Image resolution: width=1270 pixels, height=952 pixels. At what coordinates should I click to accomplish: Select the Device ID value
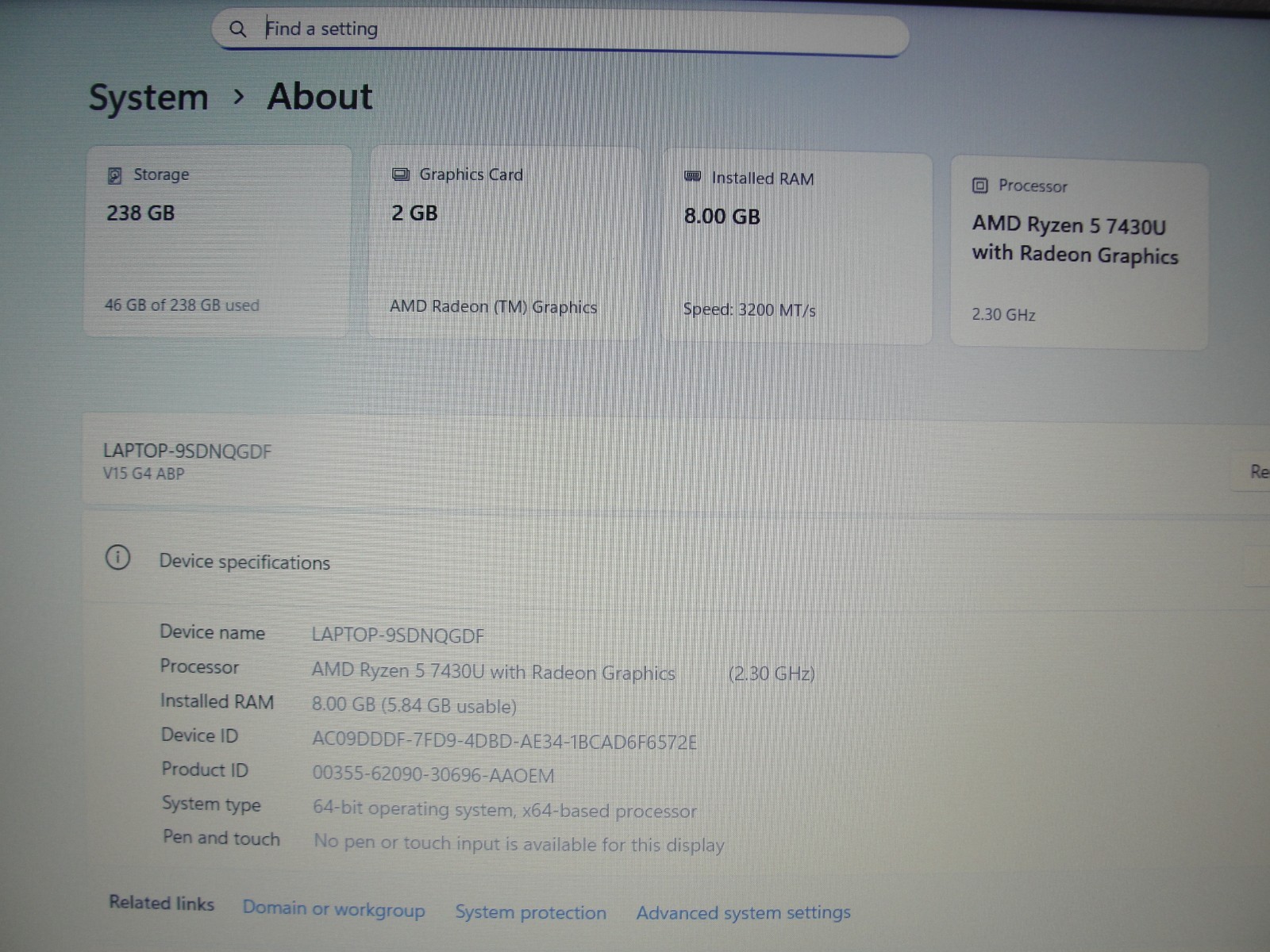click(x=504, y=741)
